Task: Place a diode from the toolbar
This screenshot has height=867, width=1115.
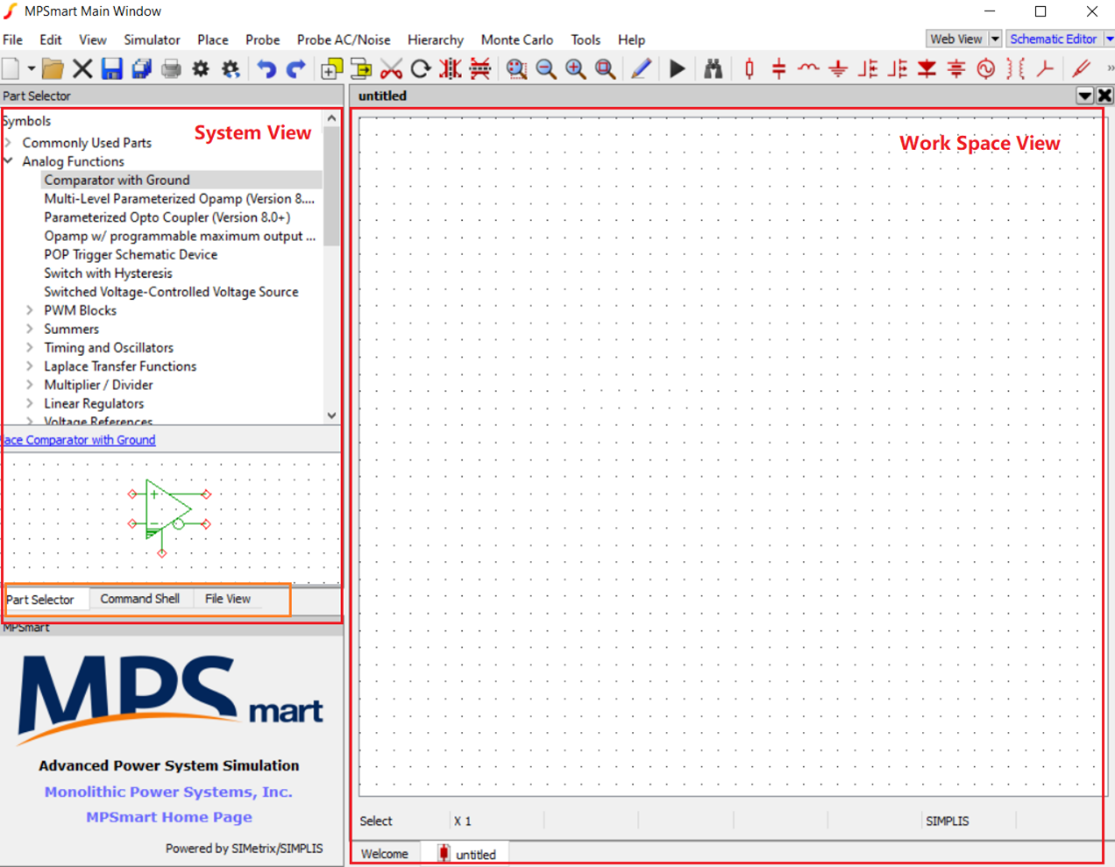Action: coord(927,69)
